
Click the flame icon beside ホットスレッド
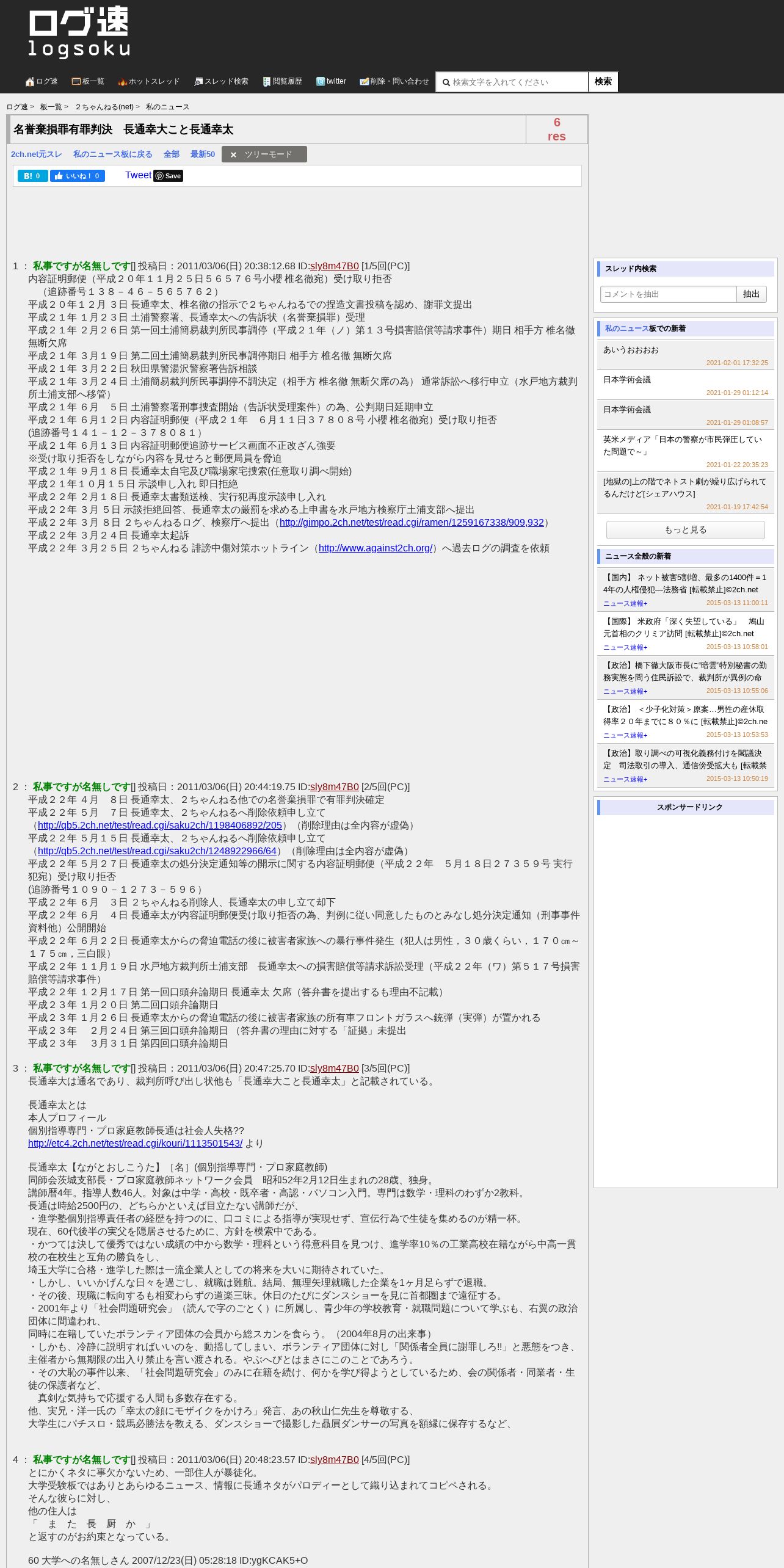click(122, 81)
